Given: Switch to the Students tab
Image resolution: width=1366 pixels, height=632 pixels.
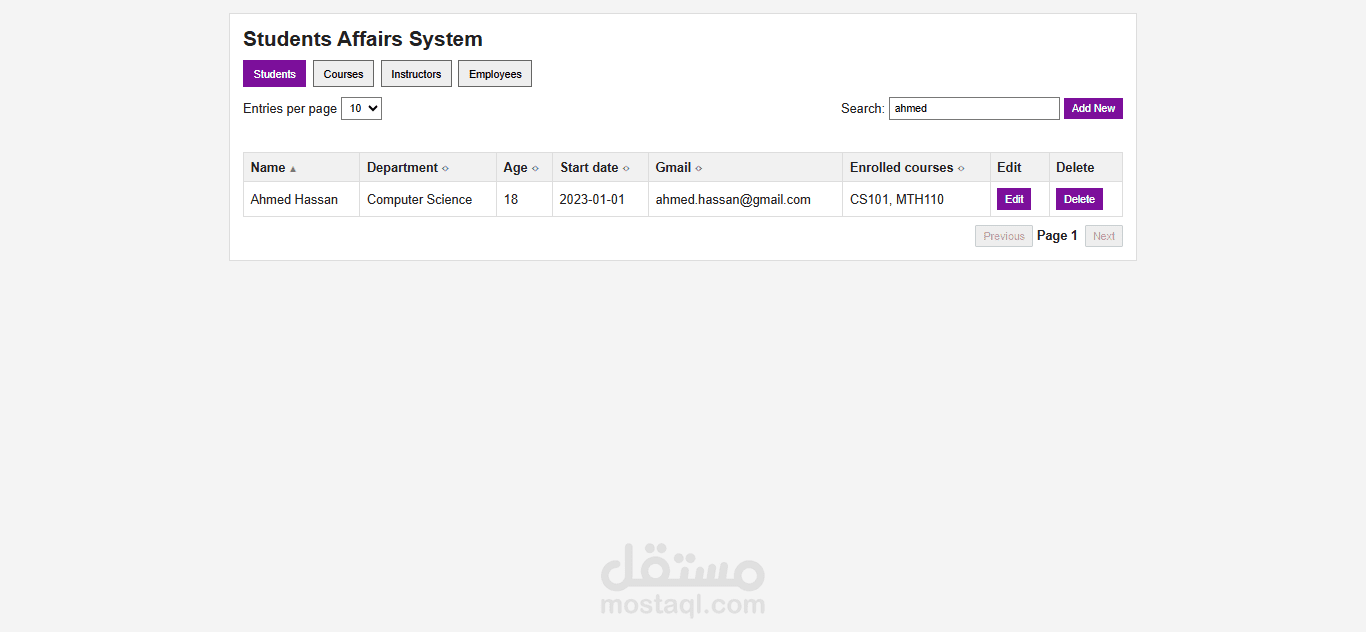Looking at the screenshot, I should (274, 74).
